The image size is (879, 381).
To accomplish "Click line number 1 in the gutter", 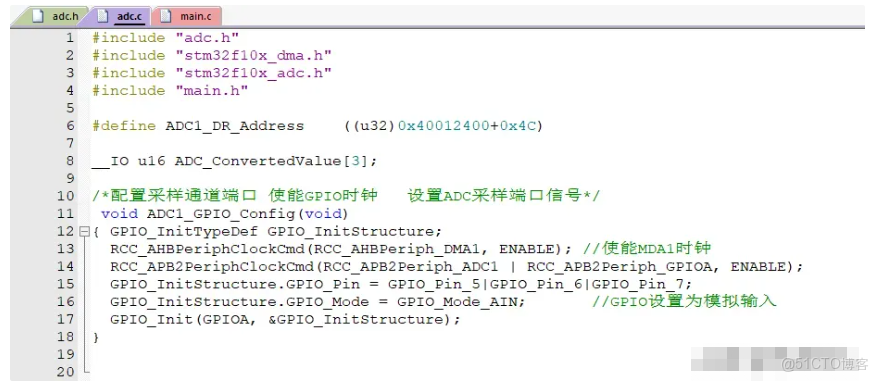I will (x=70, y=38).
